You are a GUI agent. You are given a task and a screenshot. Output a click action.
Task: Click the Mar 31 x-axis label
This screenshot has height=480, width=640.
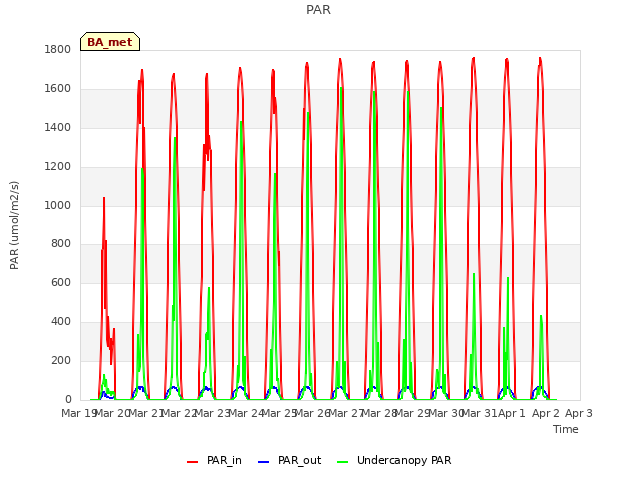point(479,413)
